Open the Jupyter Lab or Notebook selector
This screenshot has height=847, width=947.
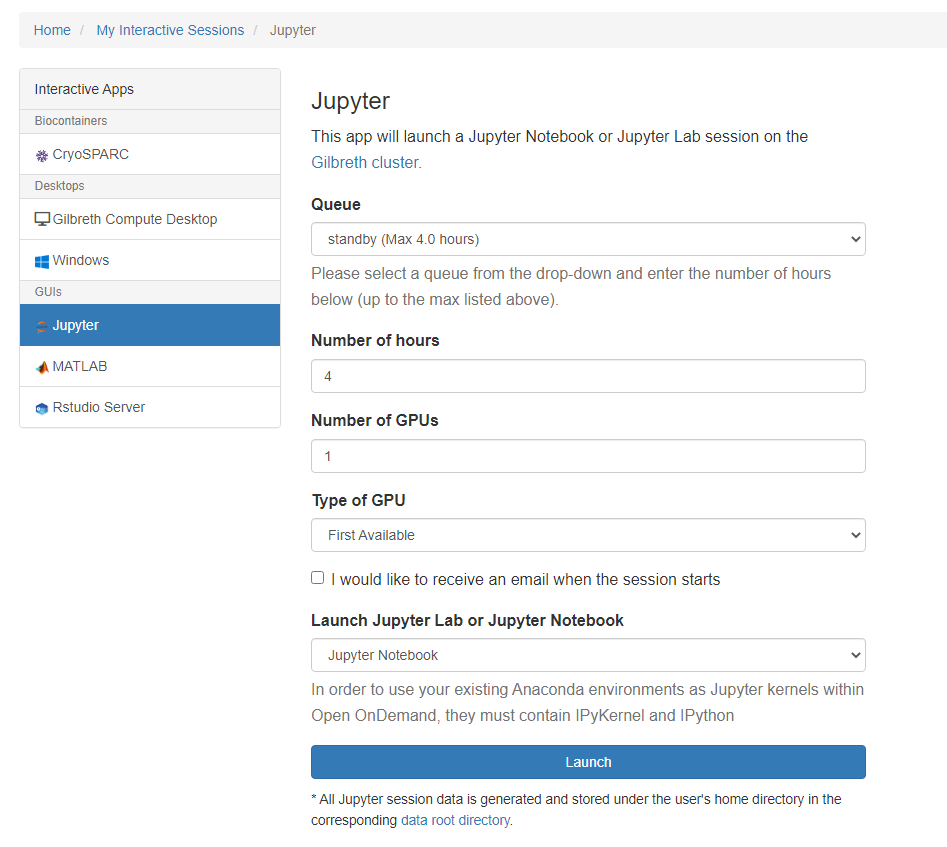588,655
